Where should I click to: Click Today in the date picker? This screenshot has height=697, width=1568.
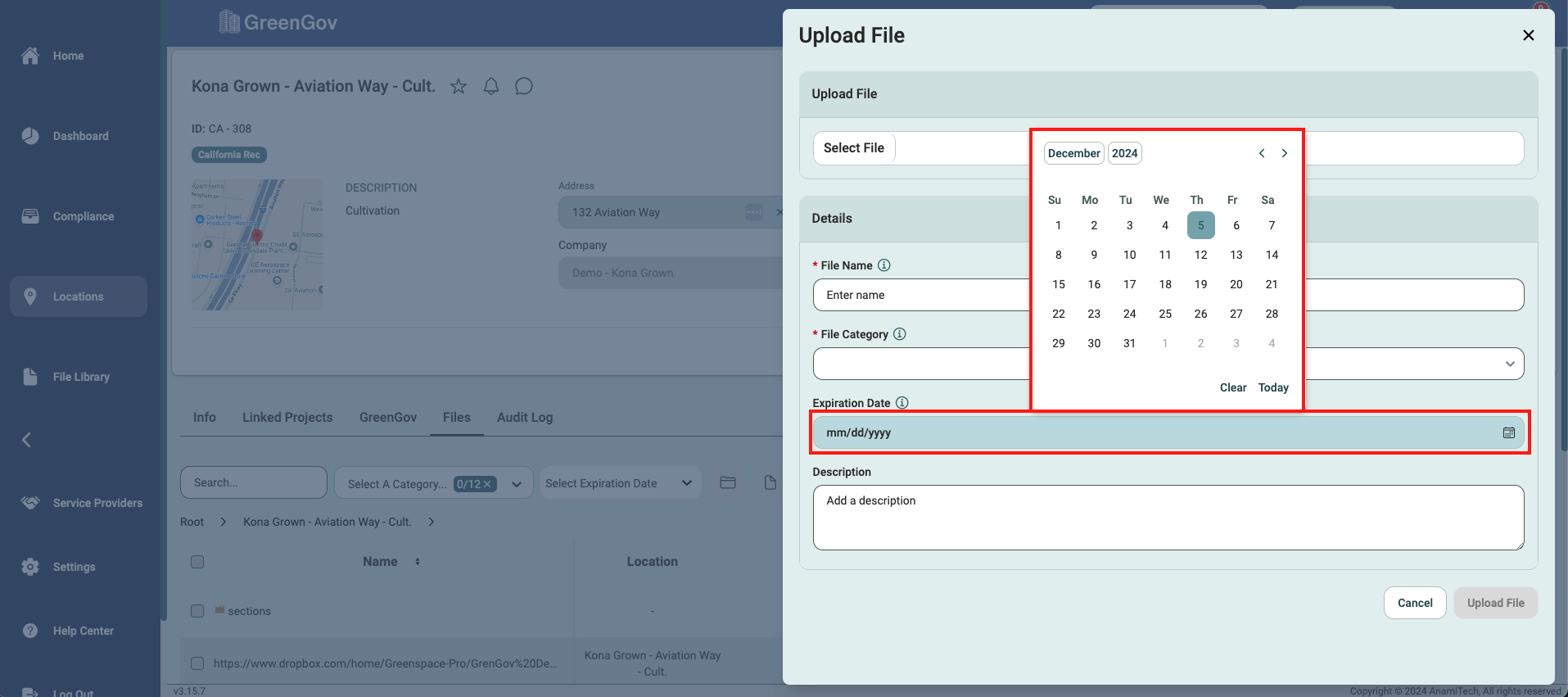pos(1273,387)
